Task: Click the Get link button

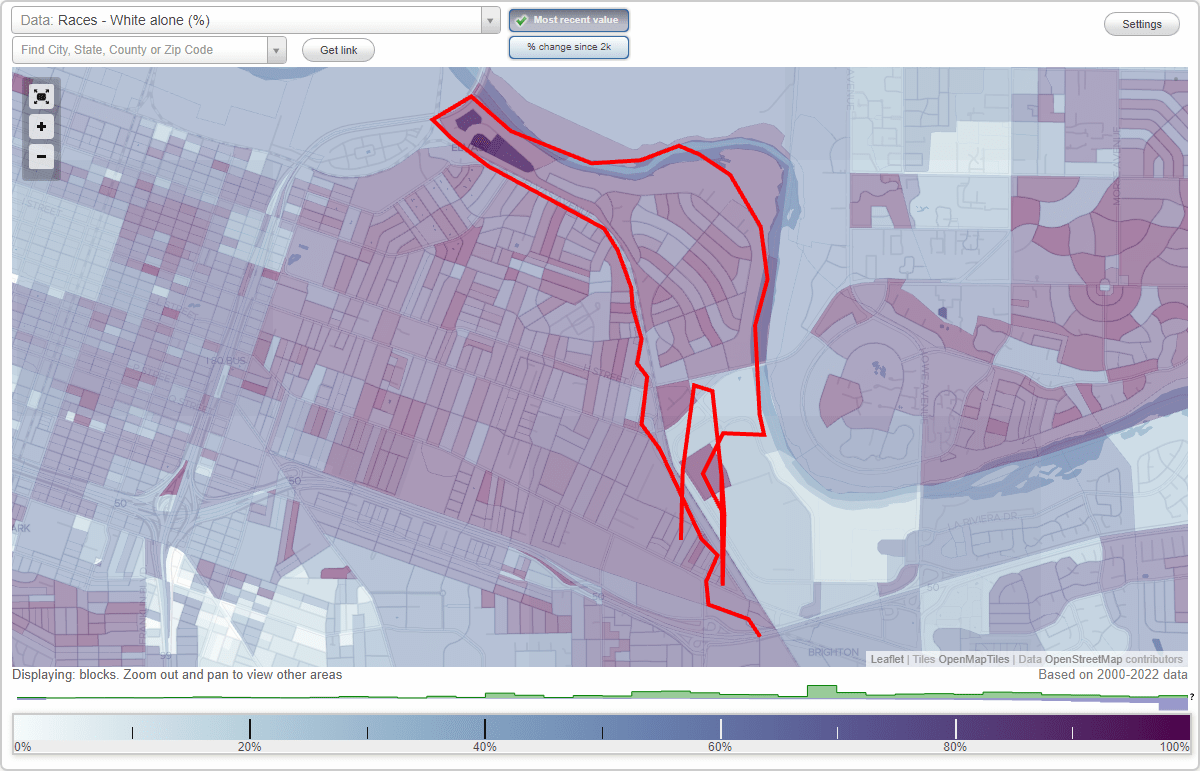Action: [x=338, y=50]
